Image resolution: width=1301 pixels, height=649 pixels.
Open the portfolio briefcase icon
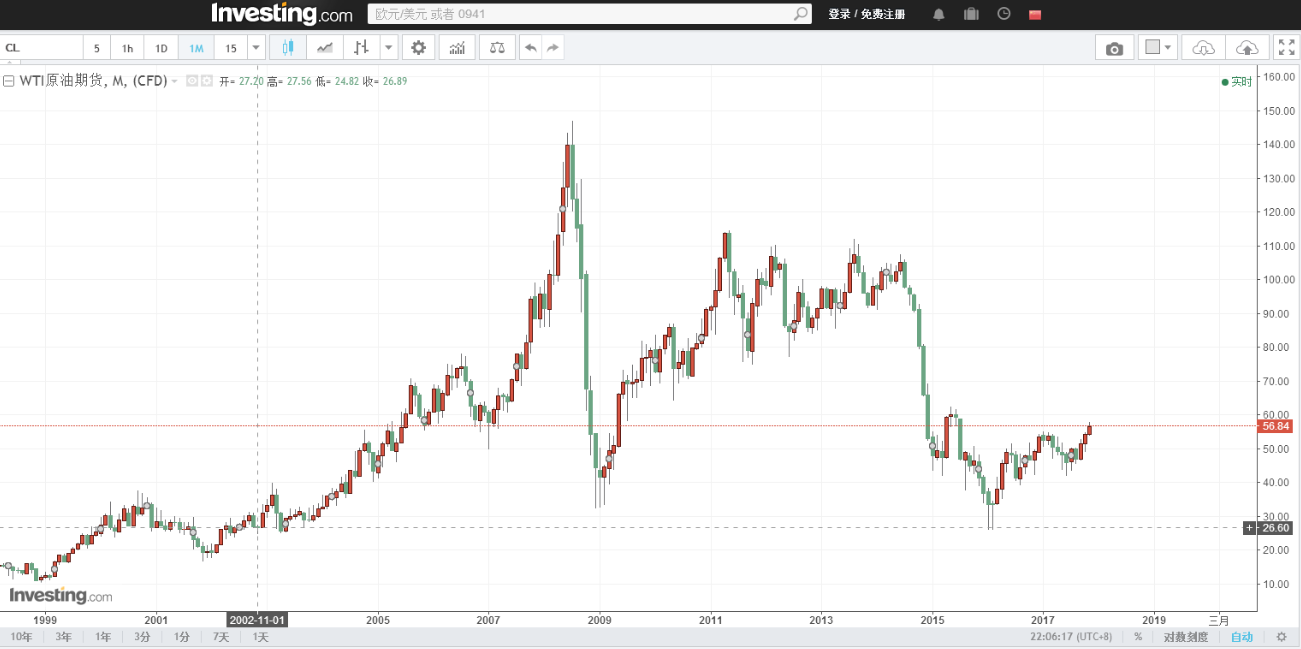click(971, 14)
